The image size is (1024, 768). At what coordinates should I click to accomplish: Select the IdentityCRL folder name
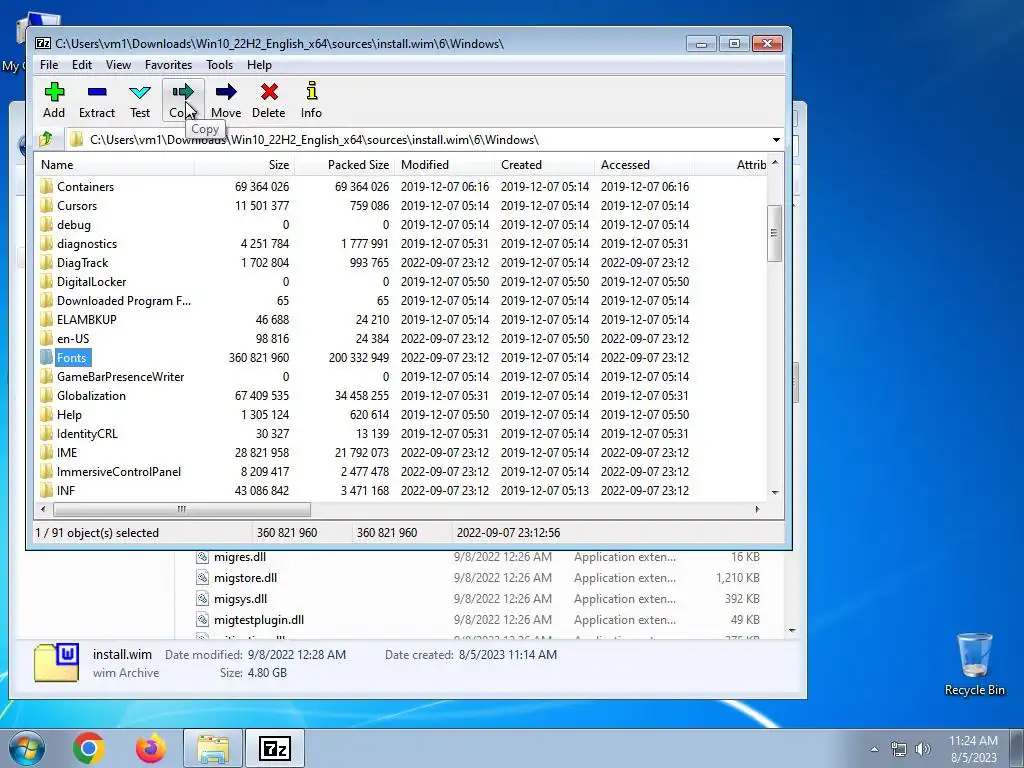(87, 433)
